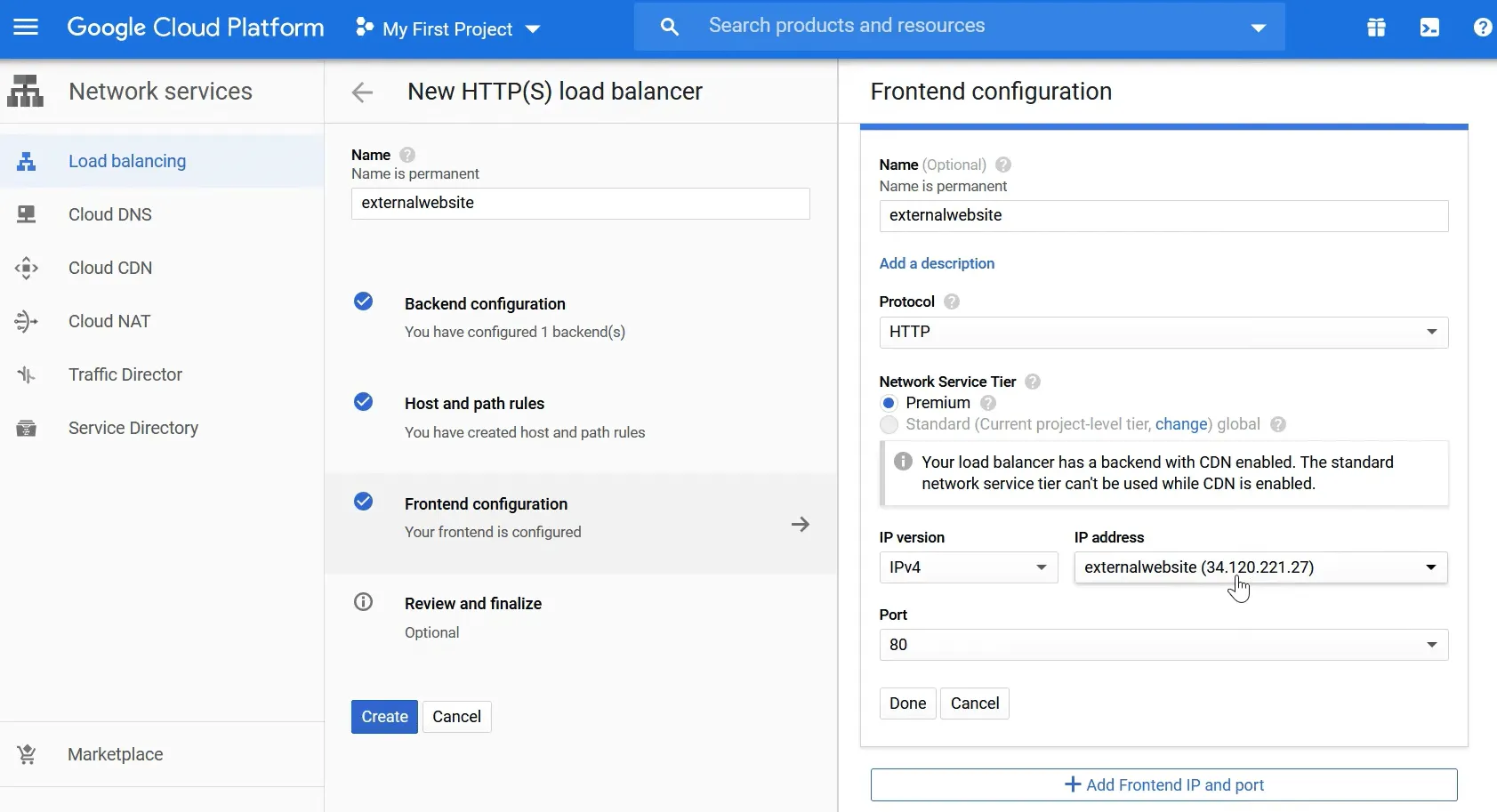This screenshot has height=812, width=1497.
Task: Click the help icon in top bar
Action: click(1482, 28)
